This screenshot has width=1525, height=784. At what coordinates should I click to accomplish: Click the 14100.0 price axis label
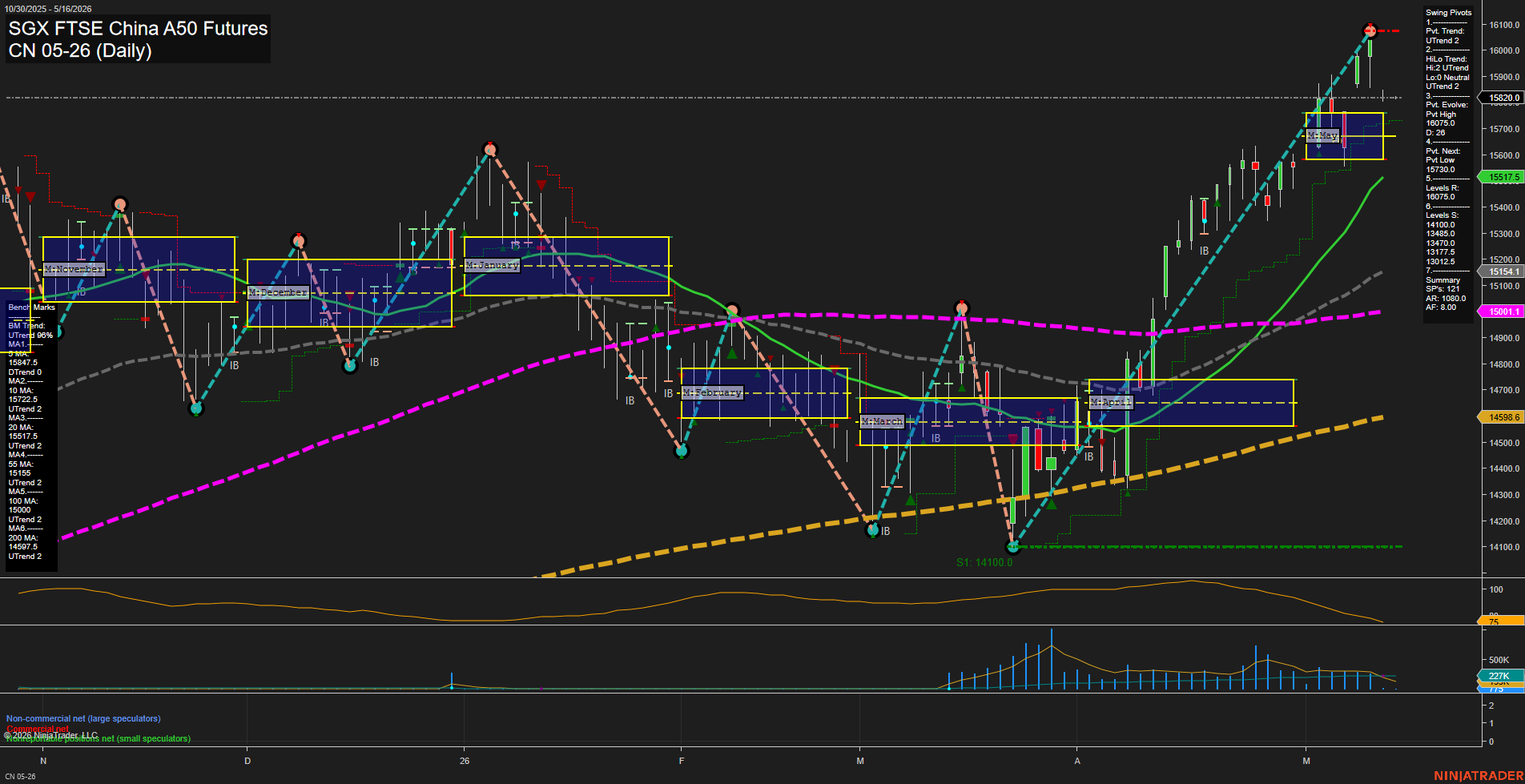[1504, 547]
